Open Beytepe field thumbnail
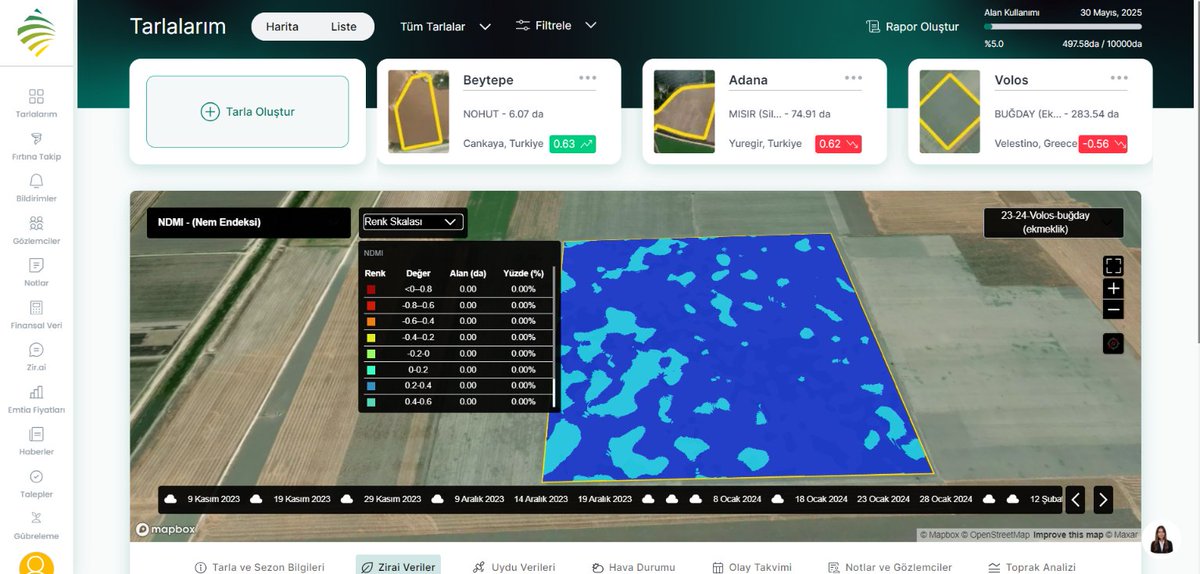 point(419,111)
